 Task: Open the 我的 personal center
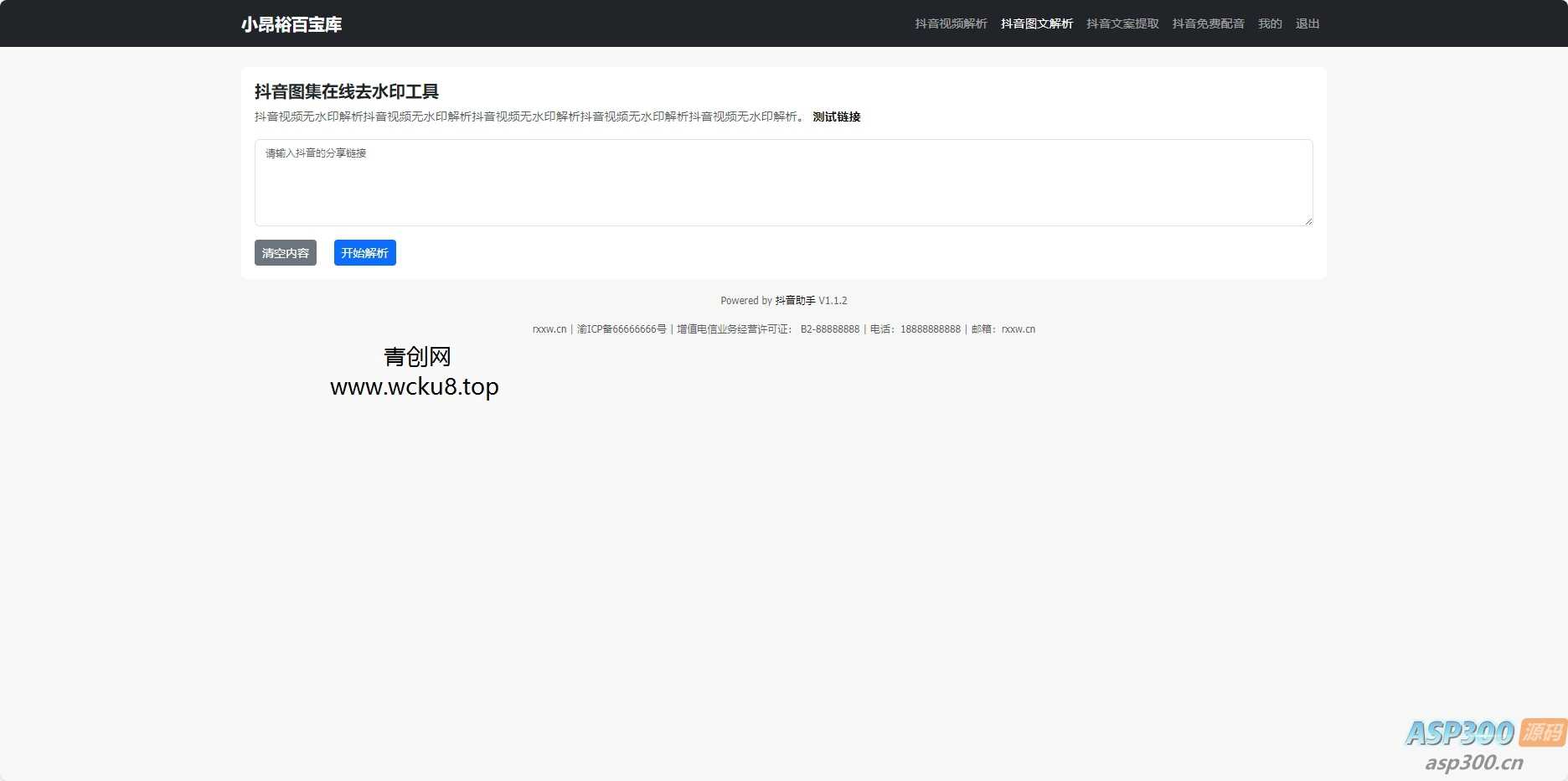[1270, 23]
